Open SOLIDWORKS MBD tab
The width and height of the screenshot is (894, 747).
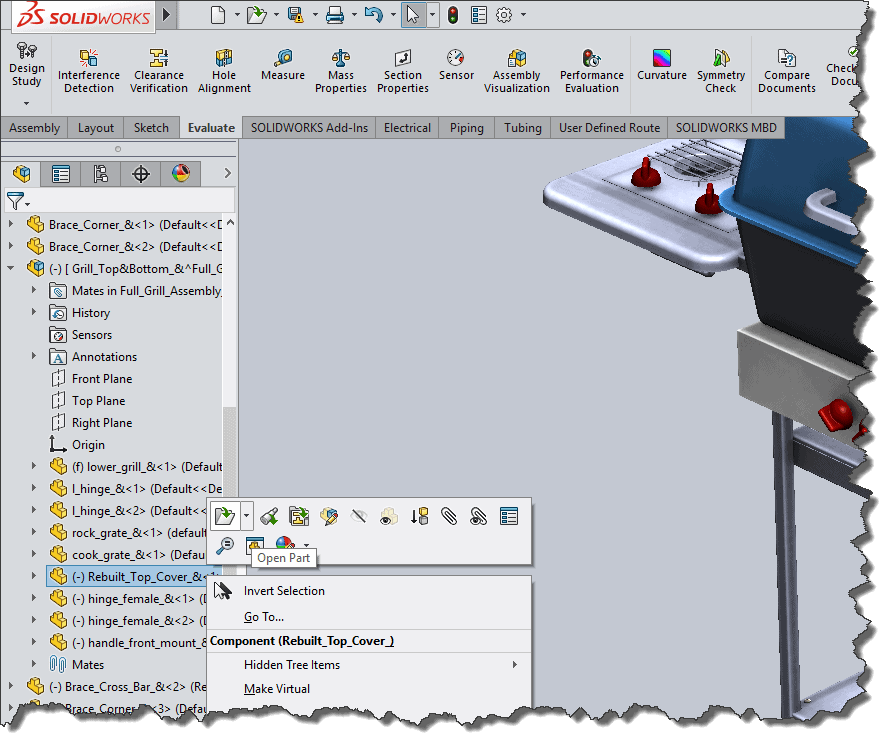point(726,128)
